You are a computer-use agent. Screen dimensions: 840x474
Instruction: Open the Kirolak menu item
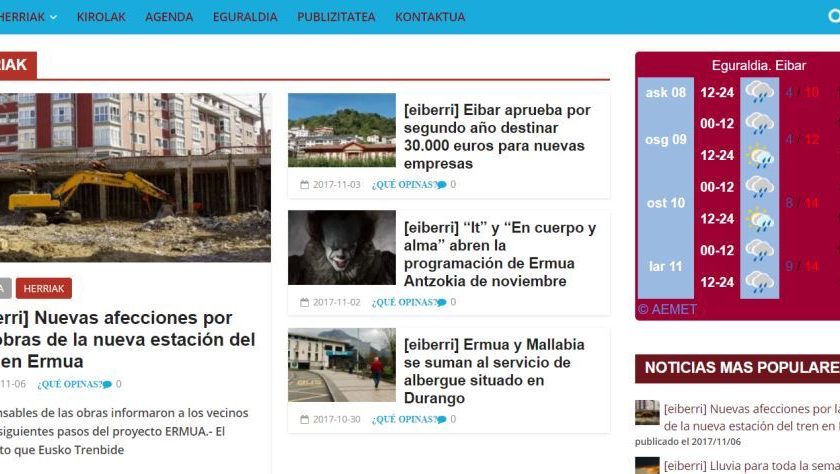pos(101,17)
